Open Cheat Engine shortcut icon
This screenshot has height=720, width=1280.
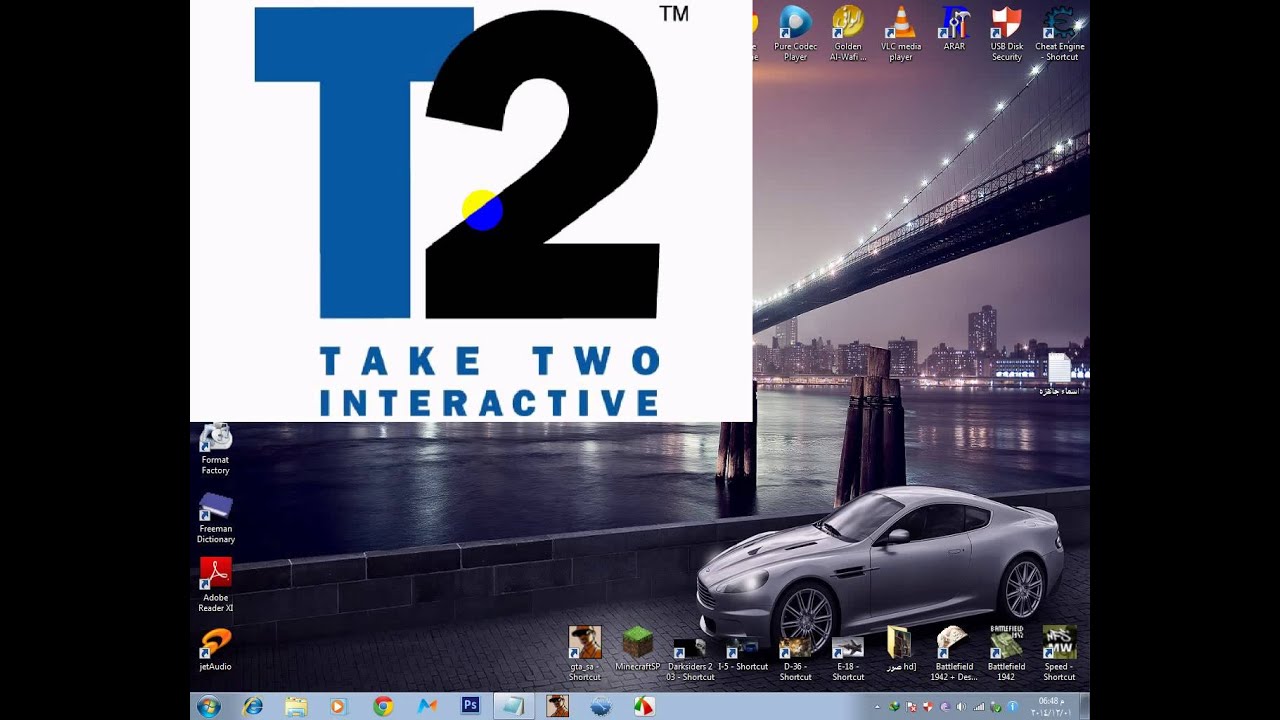pyautogui.click(x=1059, y=32)
